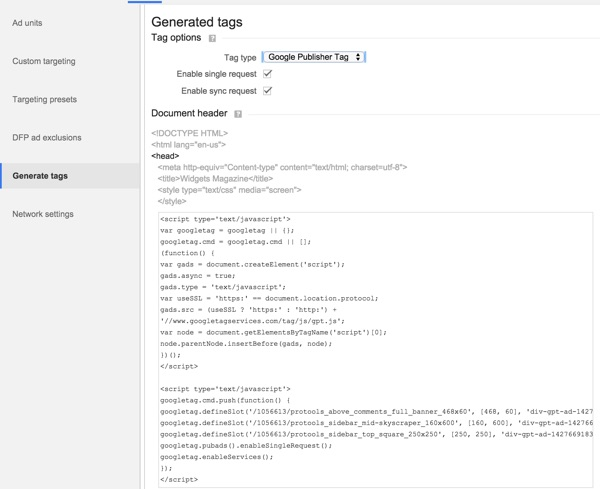Screen dimensions: 600x489
Task: Click the html lang="en-us" line
Action: coord(189,145)
